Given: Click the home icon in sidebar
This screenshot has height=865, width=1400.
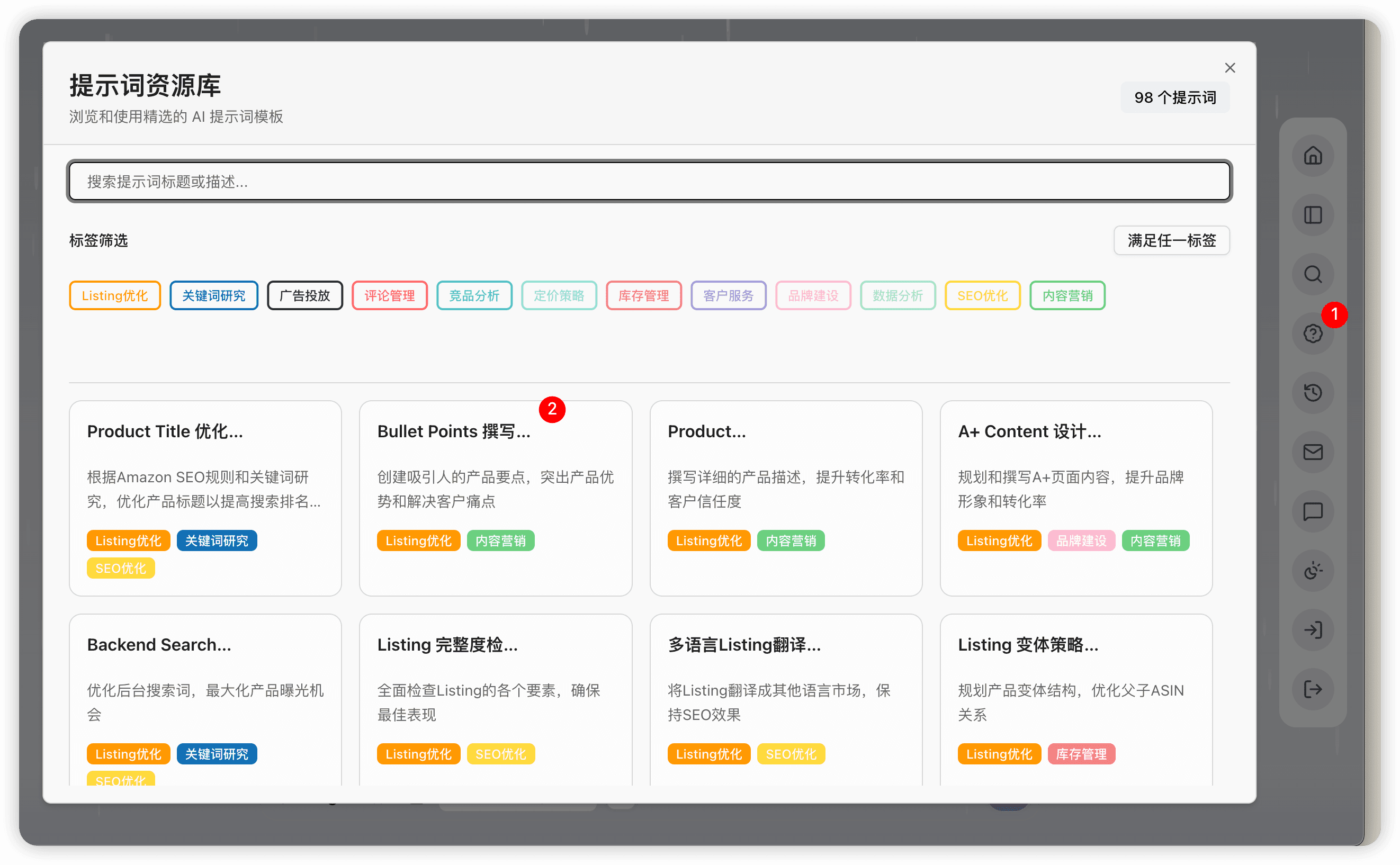Looking at the screenshot, I should pos(1313,156).
